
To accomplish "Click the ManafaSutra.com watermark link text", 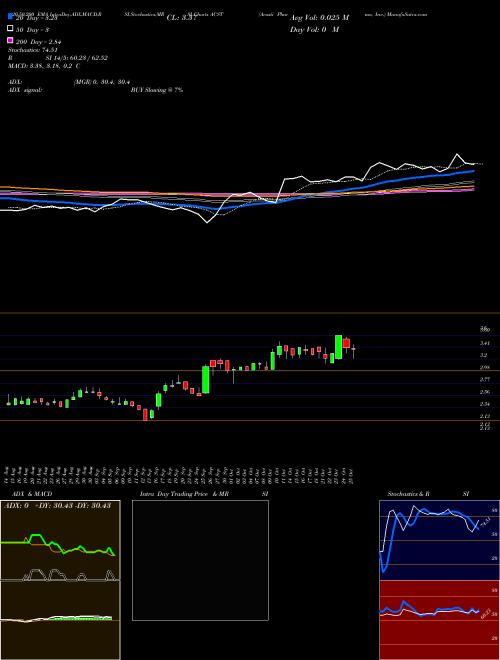I will [x=407, y=14].
